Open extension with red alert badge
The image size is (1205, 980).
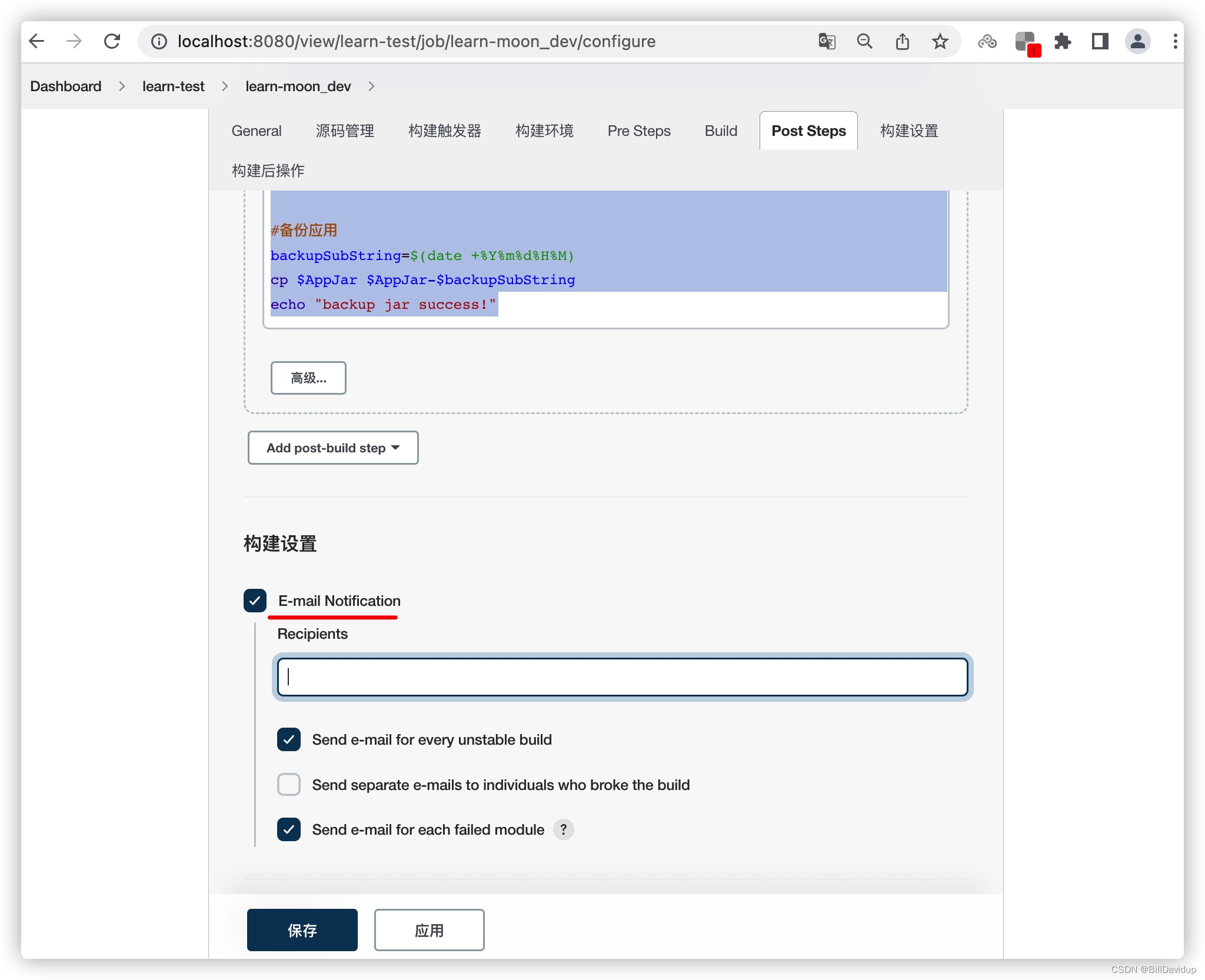point(1027,43)
